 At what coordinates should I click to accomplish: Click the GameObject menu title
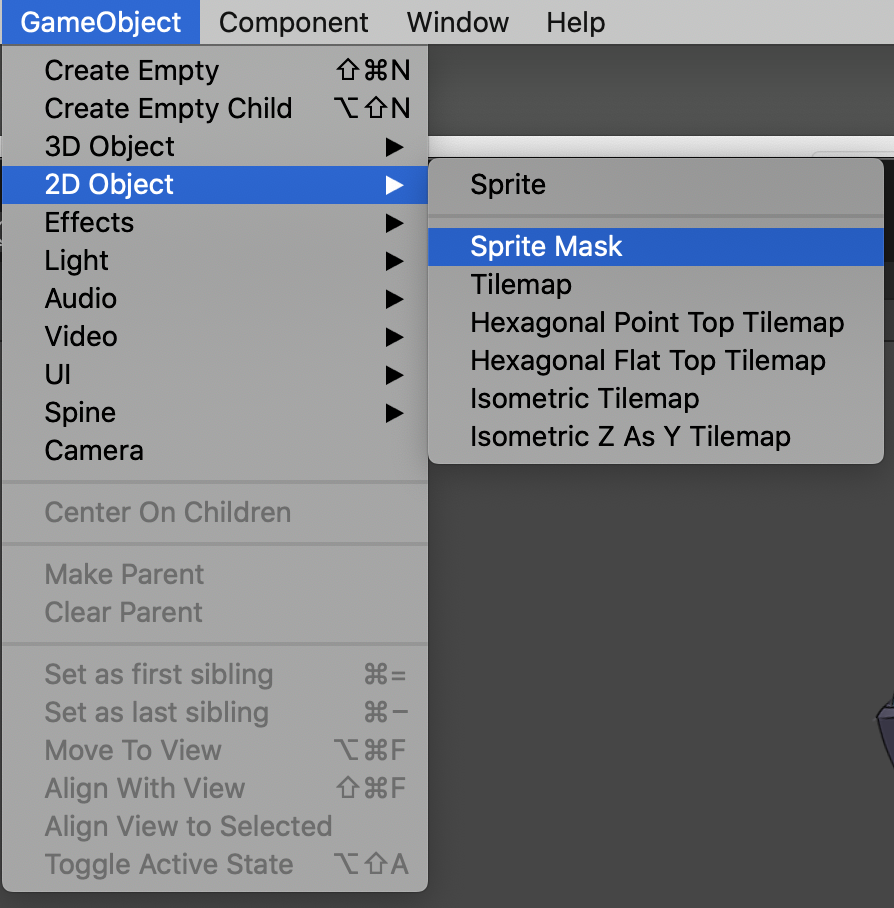point(101,22)
